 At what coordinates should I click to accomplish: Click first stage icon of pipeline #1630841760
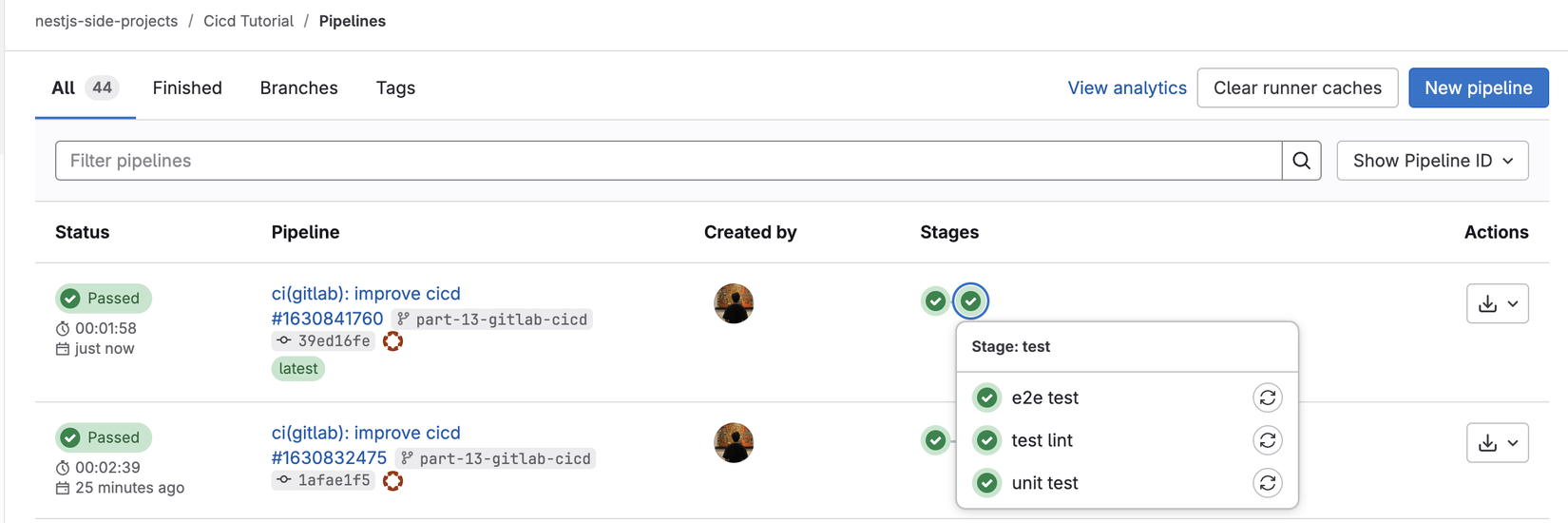pyautogui.click(x=935, y=300)
